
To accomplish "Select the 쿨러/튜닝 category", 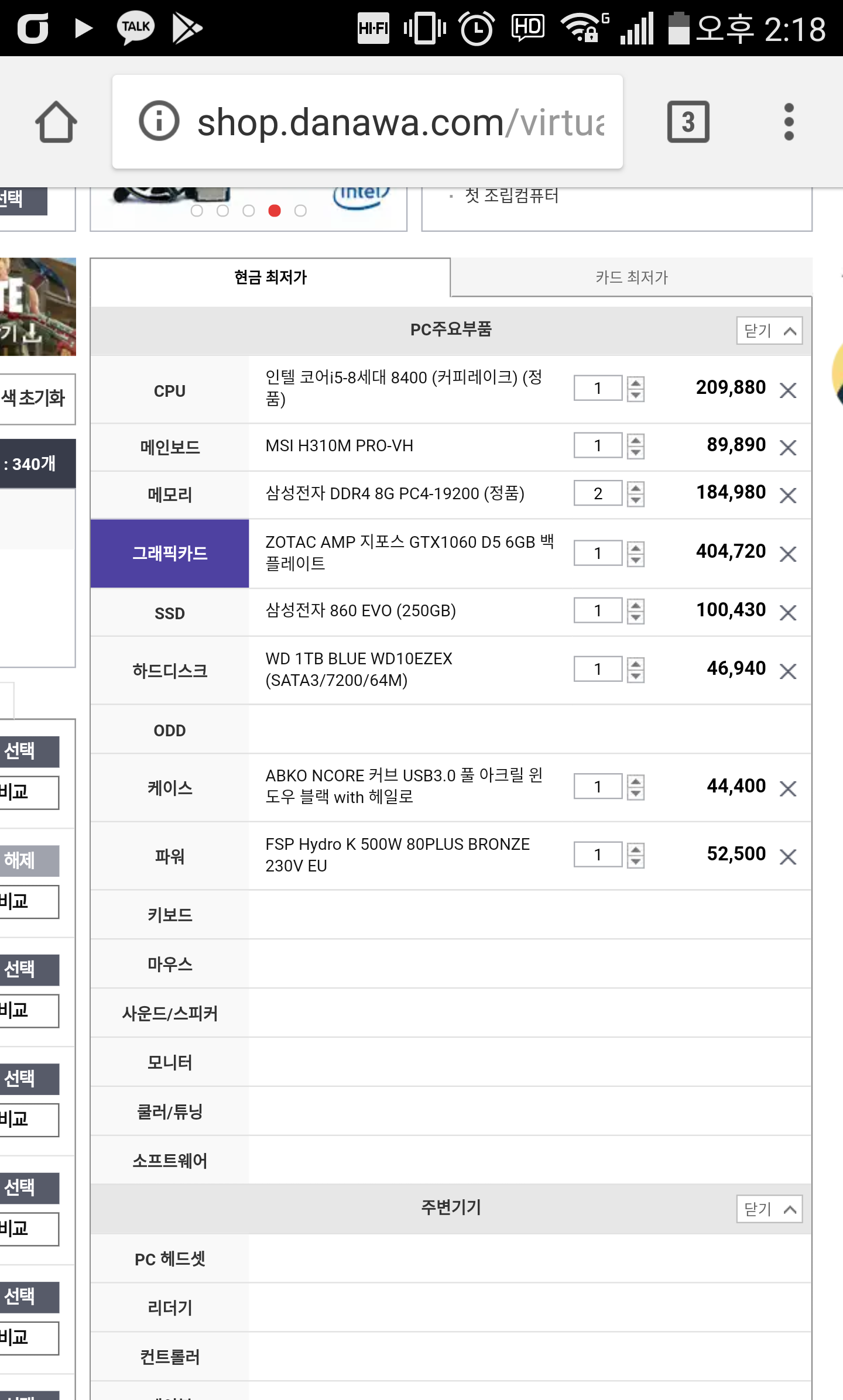I will [x=170, y=1111].
